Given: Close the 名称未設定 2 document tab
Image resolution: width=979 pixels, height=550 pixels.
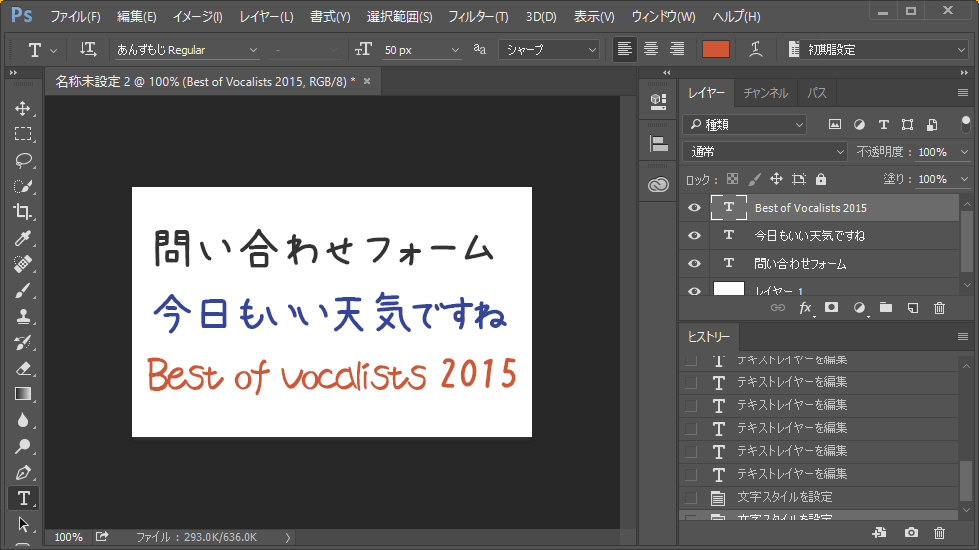Looking at the screenshot, I should click(x=367, y=81).
